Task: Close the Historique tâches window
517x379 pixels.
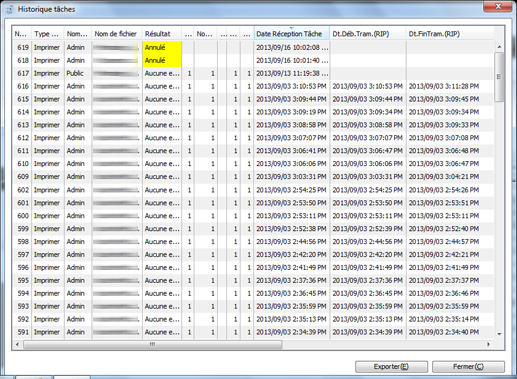Action: pyautogui.click(x=498, y=6)
